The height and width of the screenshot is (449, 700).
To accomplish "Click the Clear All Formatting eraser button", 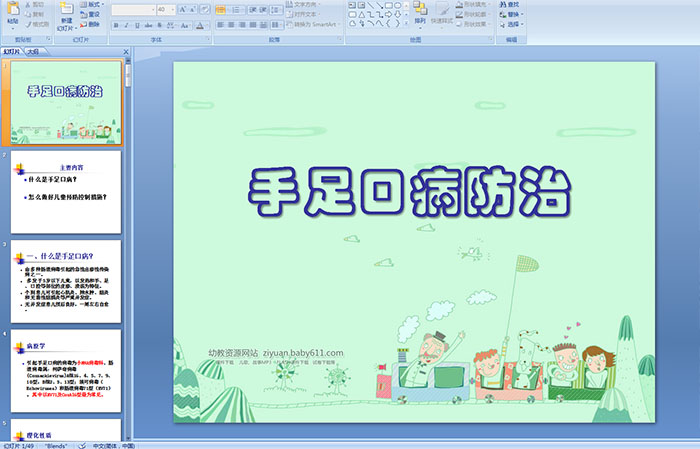I will click(x=205, y=9).
